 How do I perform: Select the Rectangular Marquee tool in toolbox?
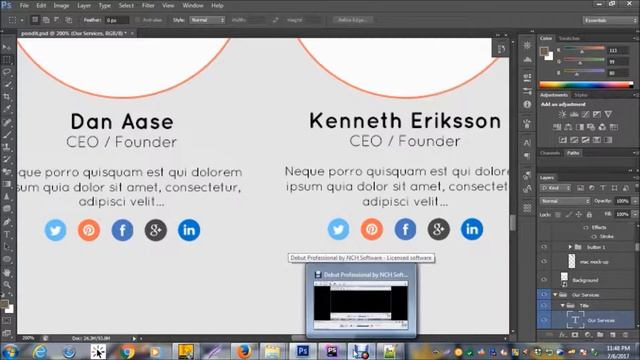[7, 60]
